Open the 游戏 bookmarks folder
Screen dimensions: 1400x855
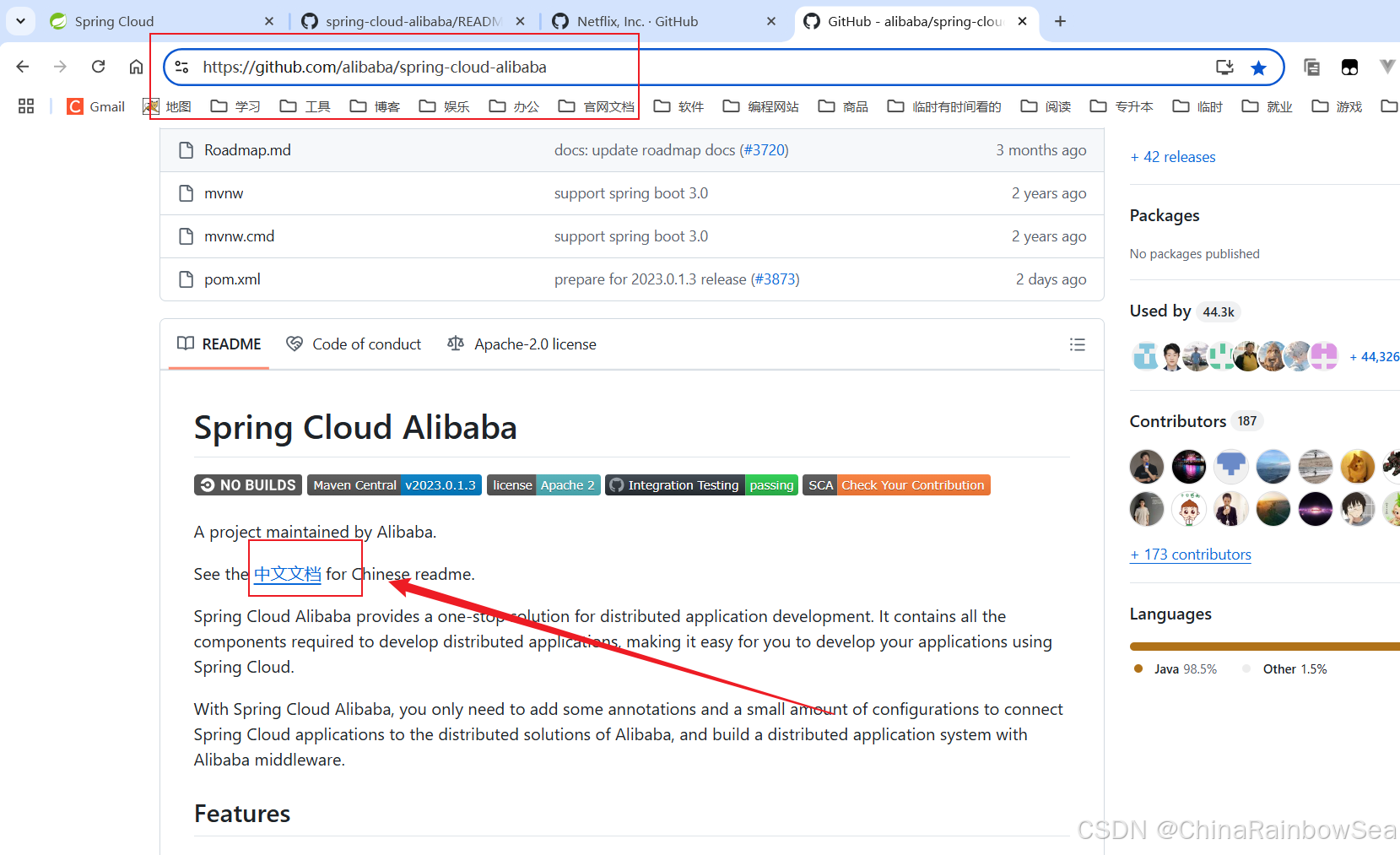coord(1338,106)
